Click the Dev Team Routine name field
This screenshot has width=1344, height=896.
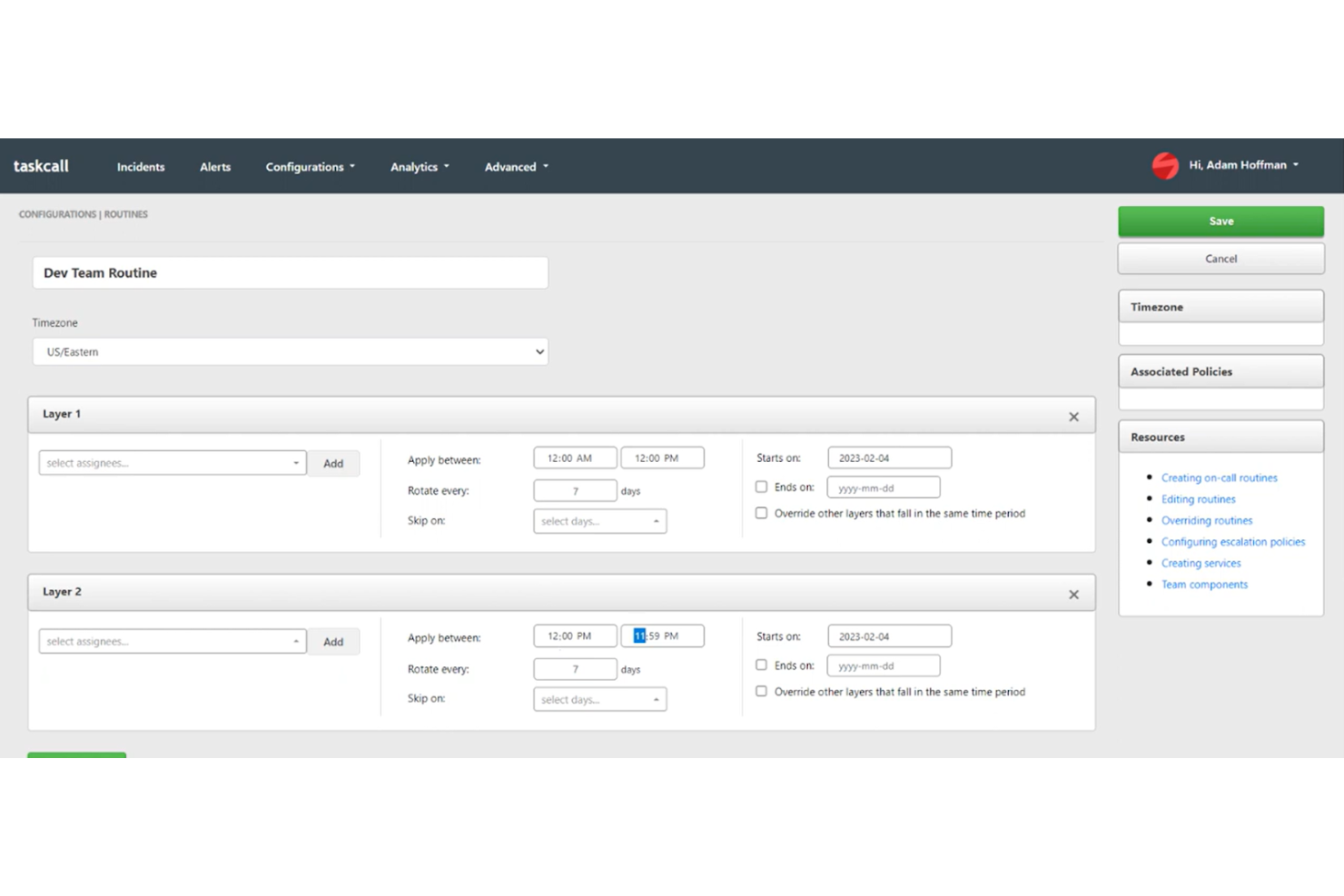pos(290,273)
